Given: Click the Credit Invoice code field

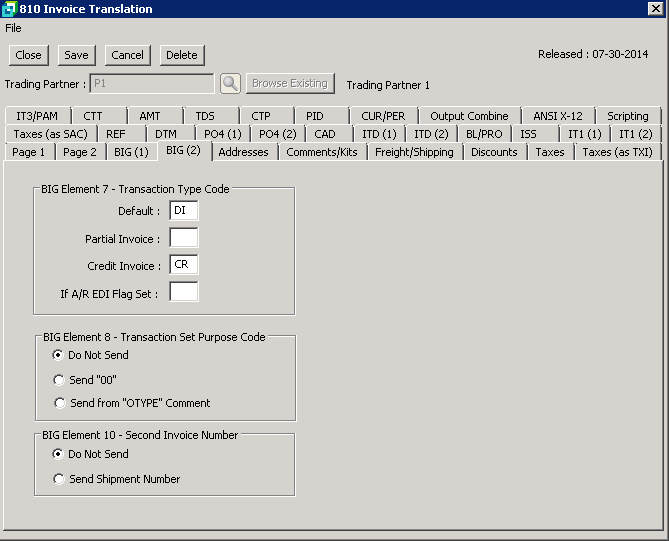Looking at the screenshot, I should click(x=184, y=266).
